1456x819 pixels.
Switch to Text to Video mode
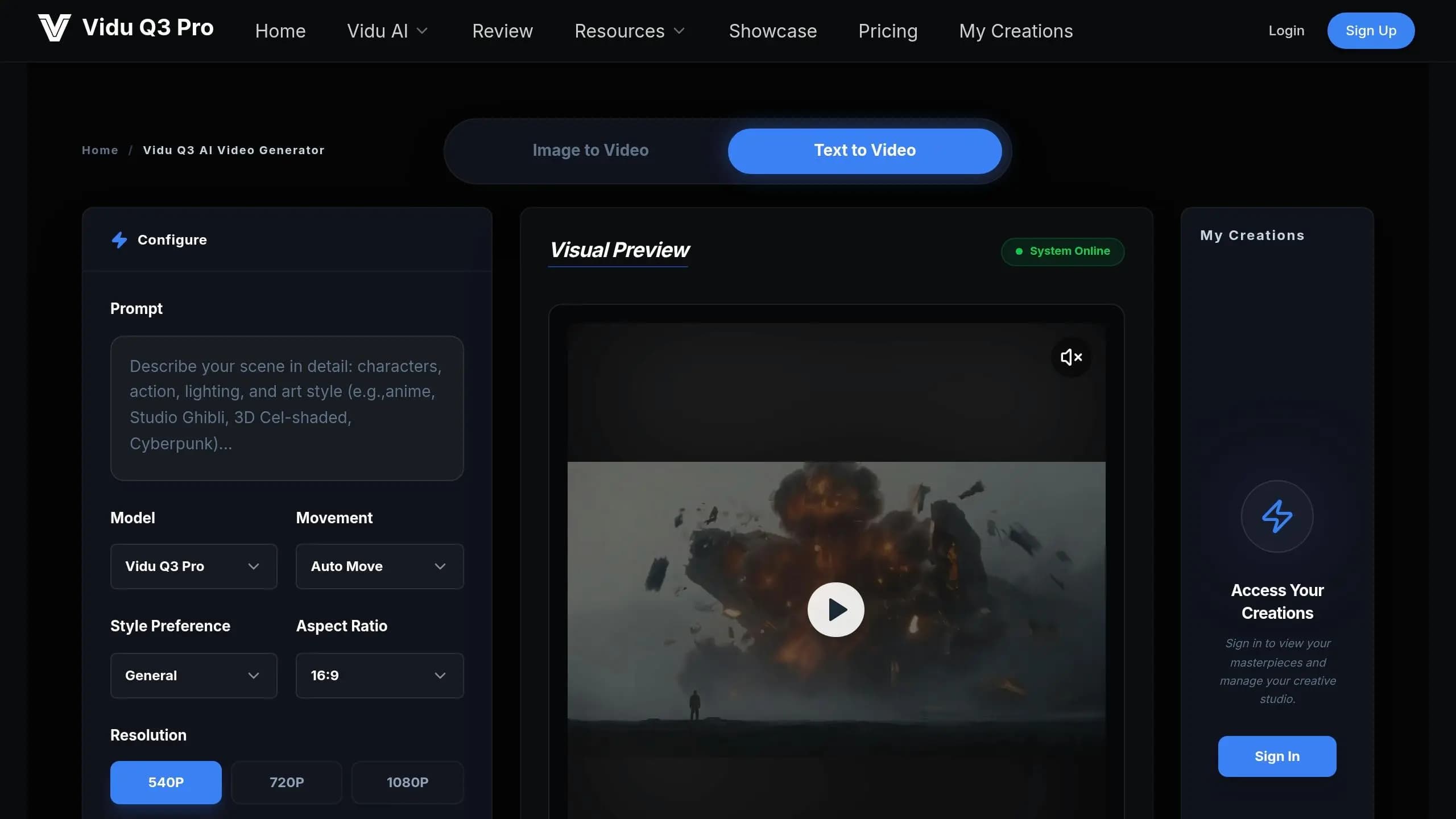[x=864, y=151]
